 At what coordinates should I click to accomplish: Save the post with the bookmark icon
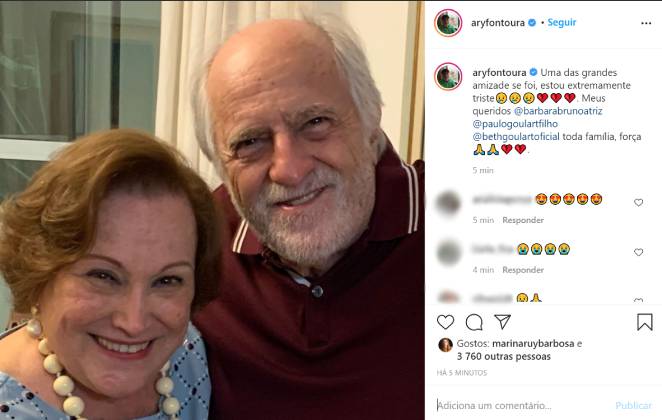coord(645,322)
